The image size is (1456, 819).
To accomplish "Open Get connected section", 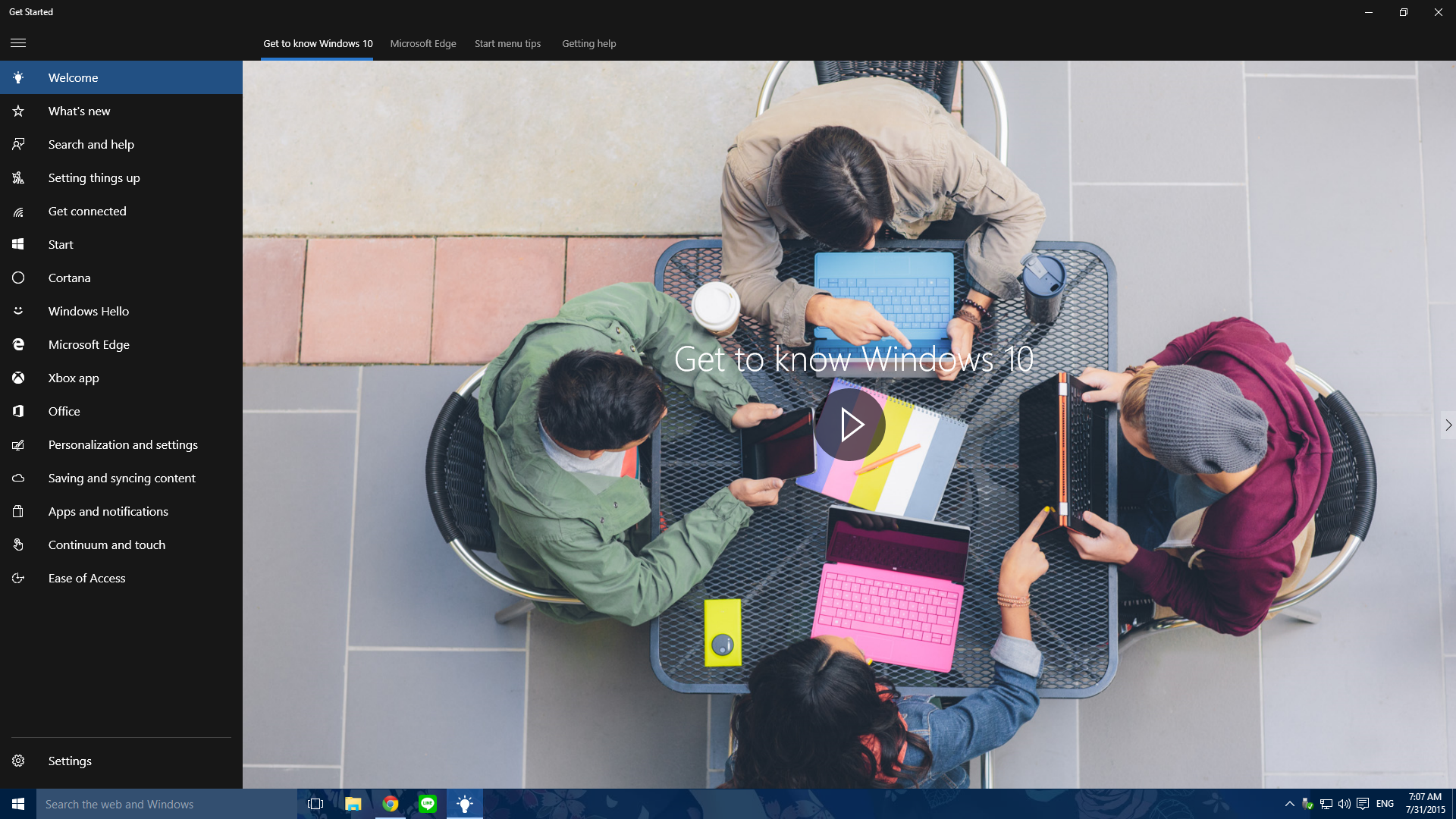I will click(121, 211).
